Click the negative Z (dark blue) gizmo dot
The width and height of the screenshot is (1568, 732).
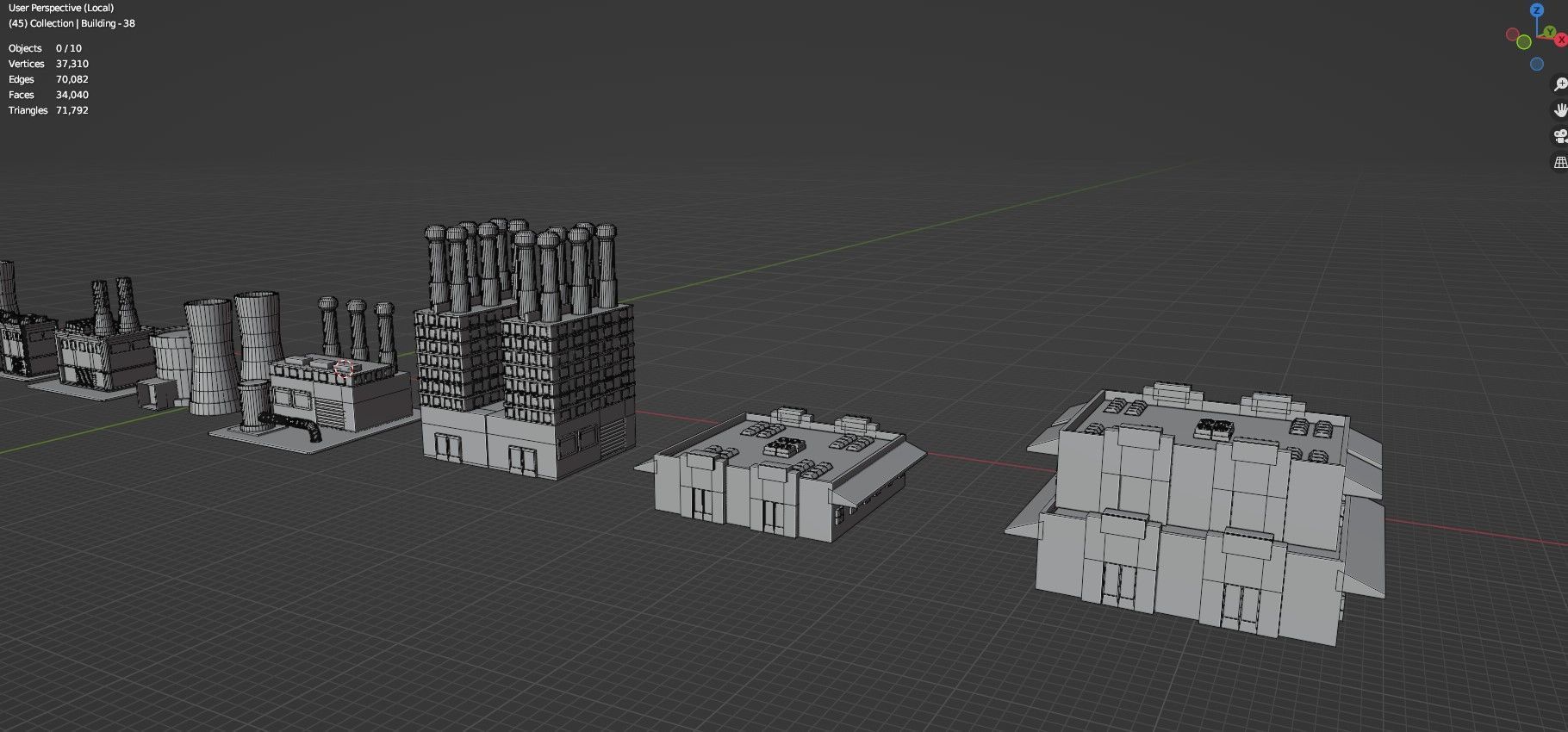click(x=1537, y=65)
